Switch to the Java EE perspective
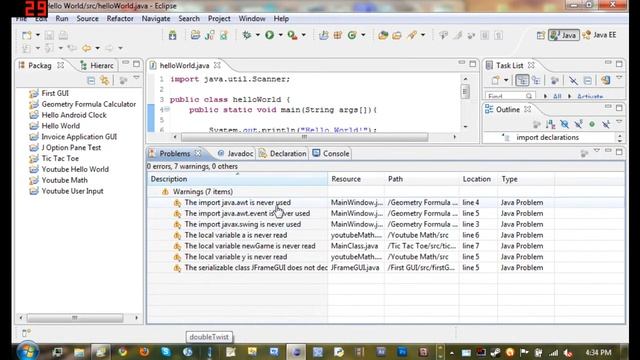 click(x=599, y=36)
